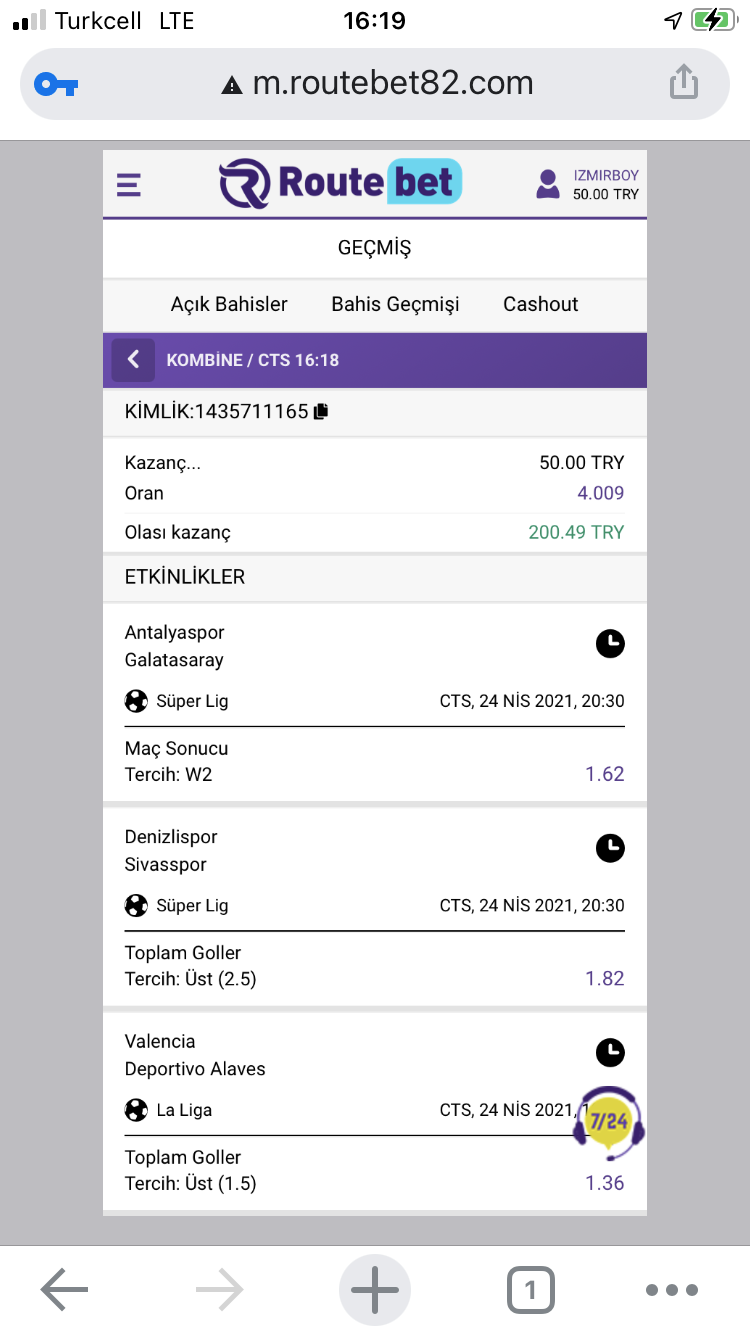Copy the bet ID with copy icon

coord(321,411)
